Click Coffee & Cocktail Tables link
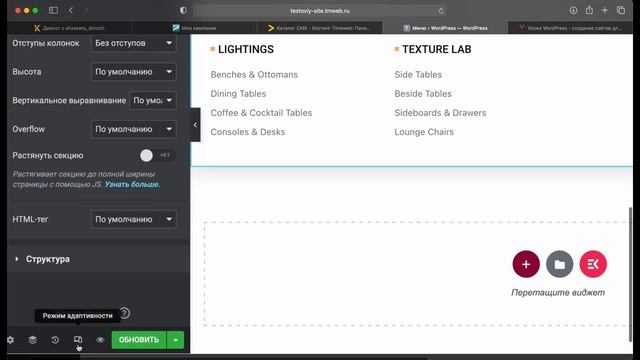The width and height of the screenshot is (640, 360). click(x=261, y=113)
